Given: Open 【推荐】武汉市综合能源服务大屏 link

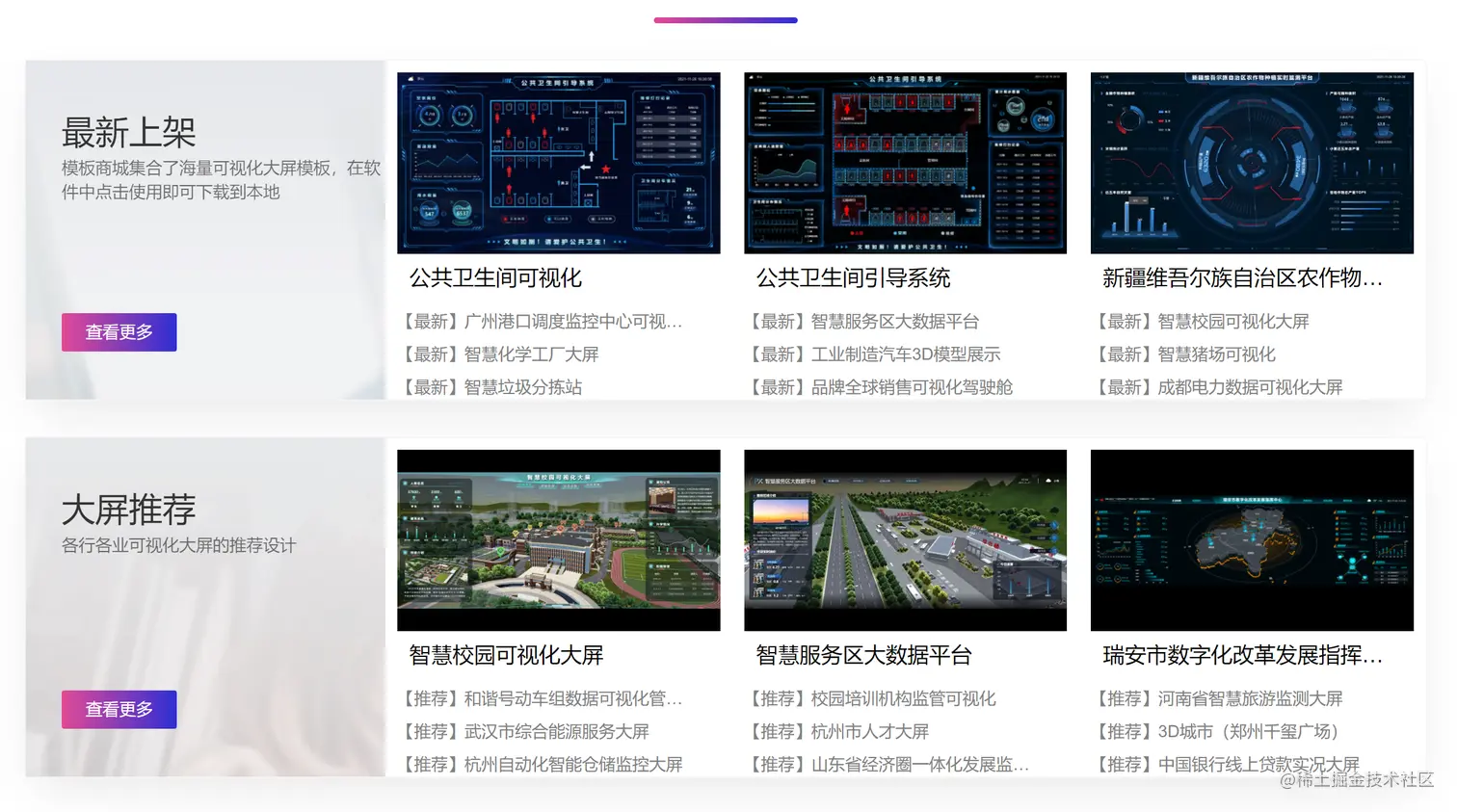Looking at the screenshot, I should point(524,732).
